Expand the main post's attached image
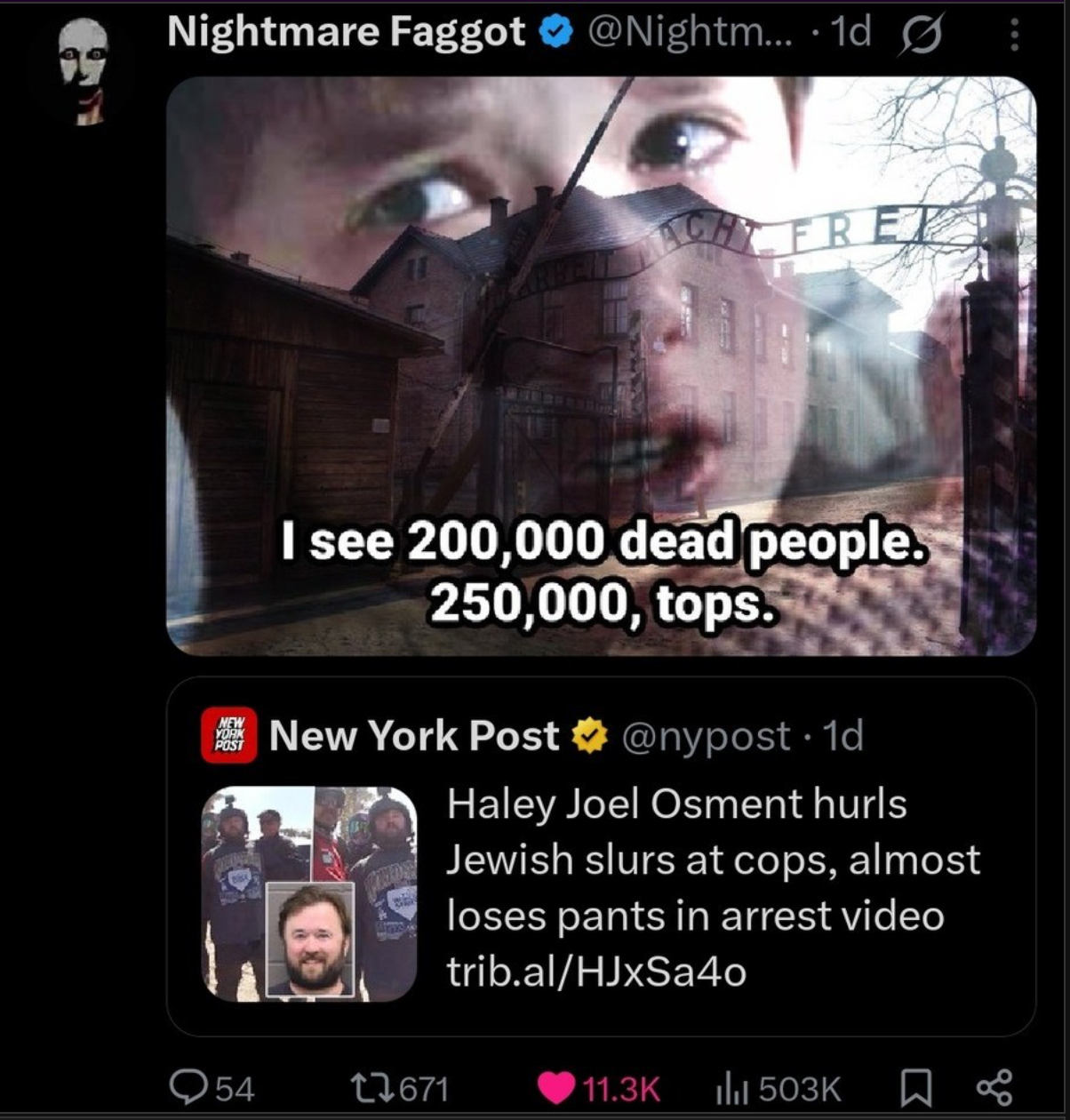The height and width of the screenshot is (1120, 1070). (601, 365)
